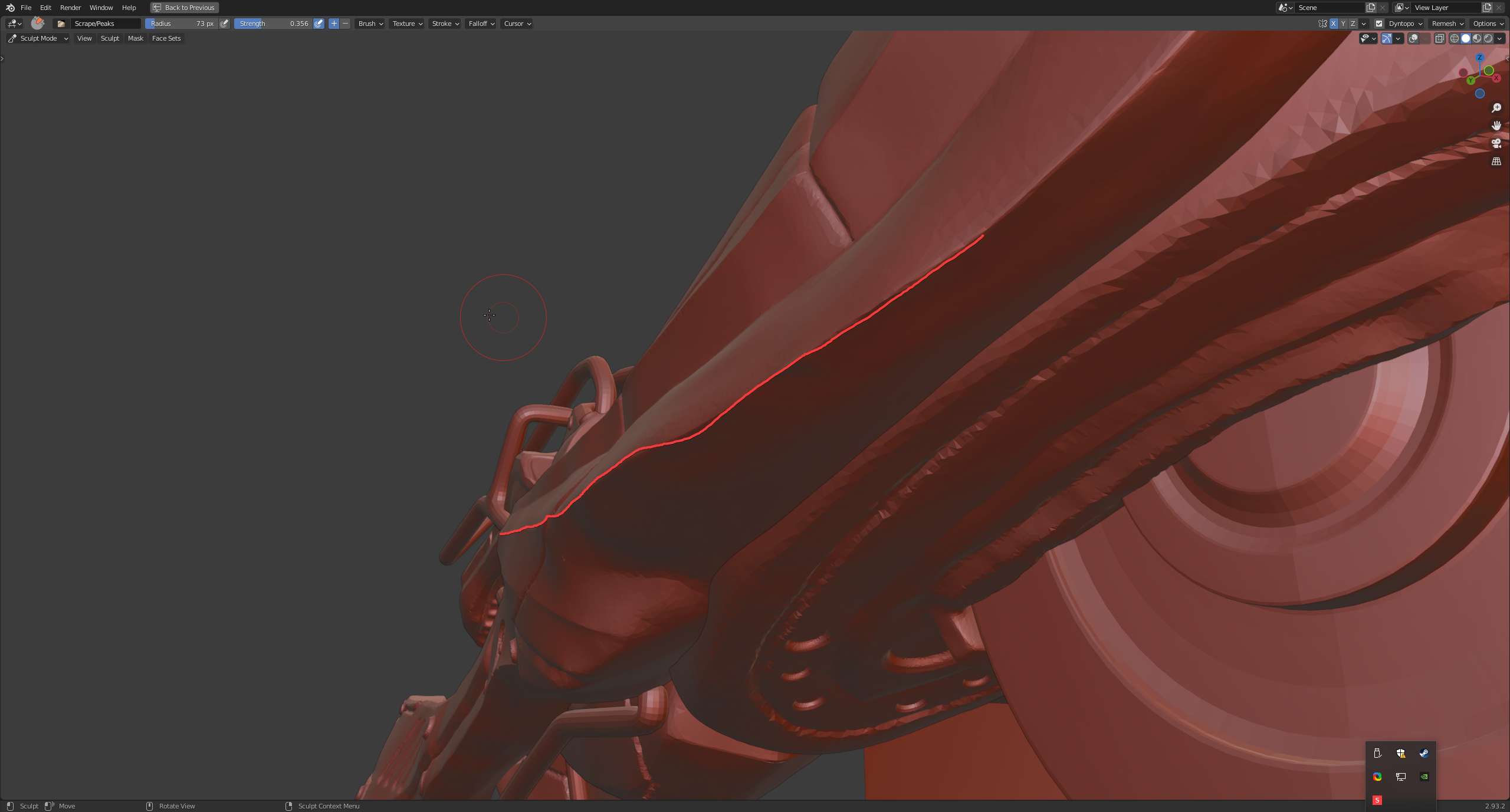Open Steam from the system tray

pyautogui.click(x=1424, y=753)
